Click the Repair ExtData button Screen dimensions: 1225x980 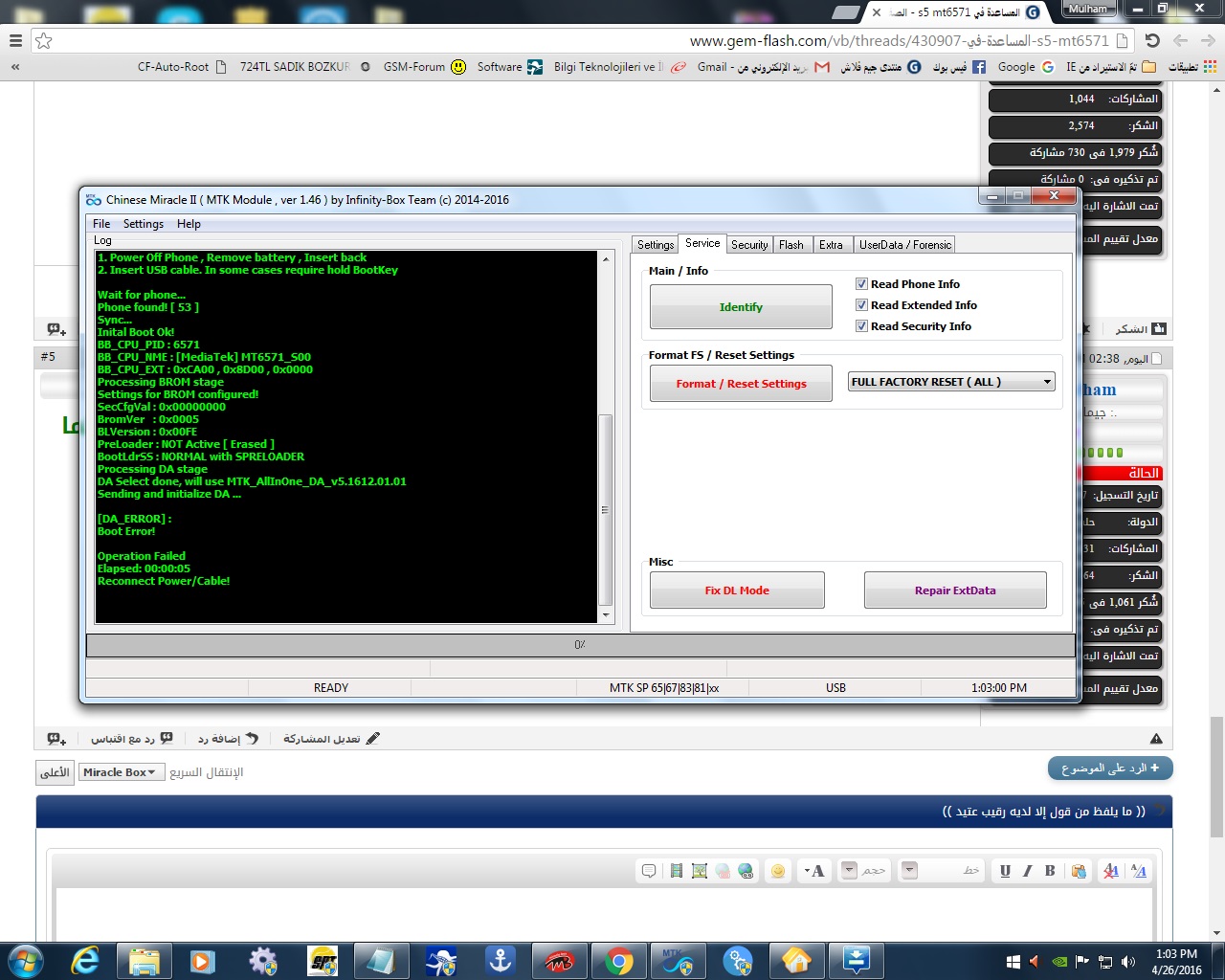[955, 590]
